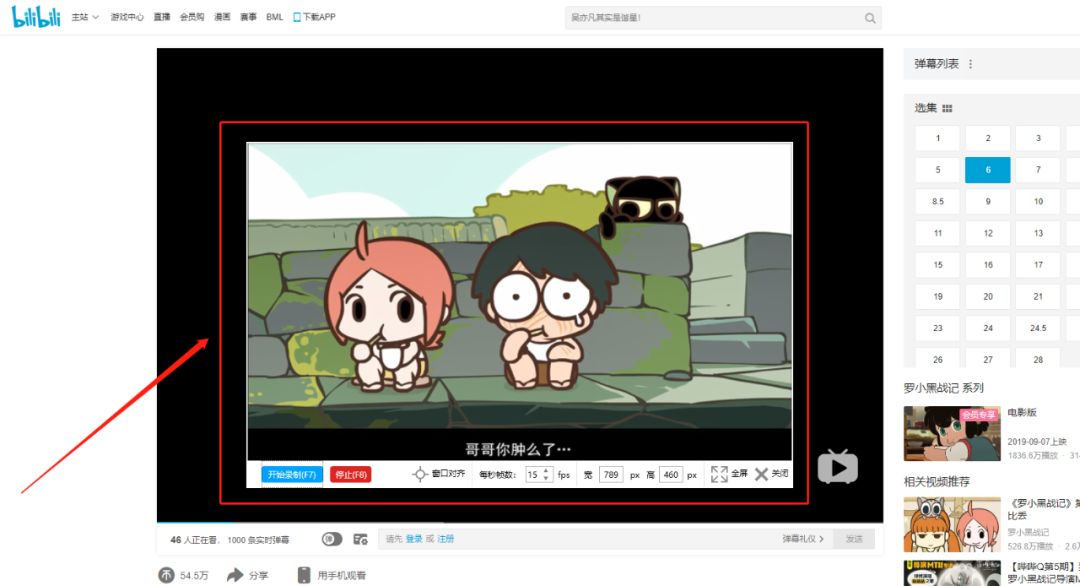Select episode 8.5 in 选集
This screenshot has width=1080, height=586.
point(937,202)
